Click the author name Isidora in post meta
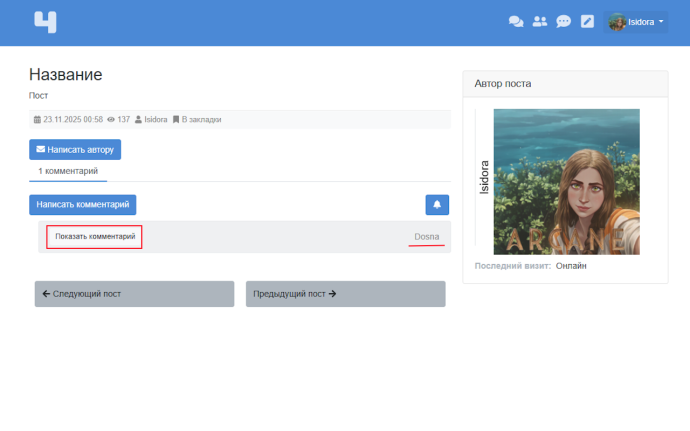690x431 pixels. [155, 119]
